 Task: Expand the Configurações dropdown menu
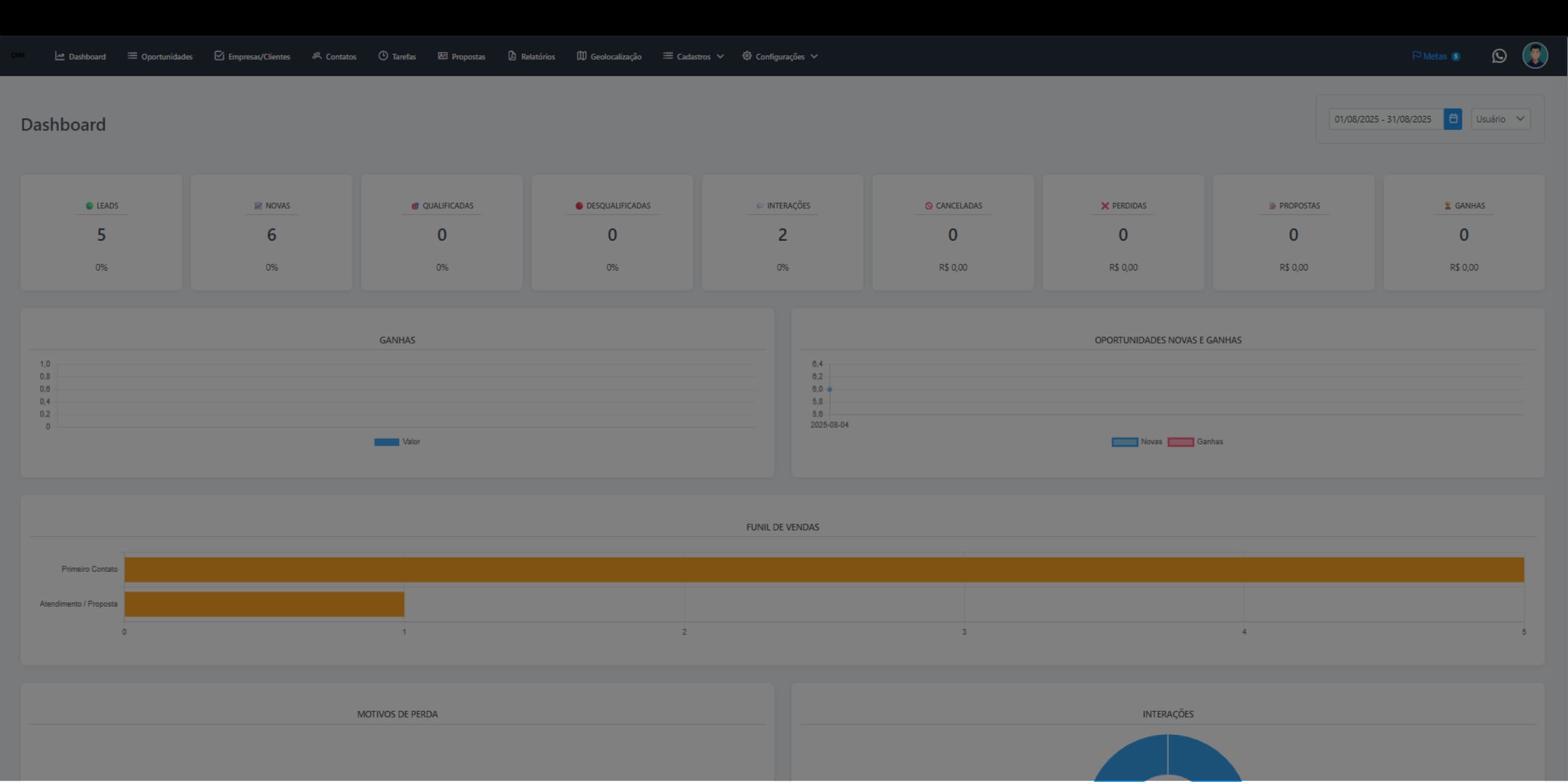click(x=779, y=56)
